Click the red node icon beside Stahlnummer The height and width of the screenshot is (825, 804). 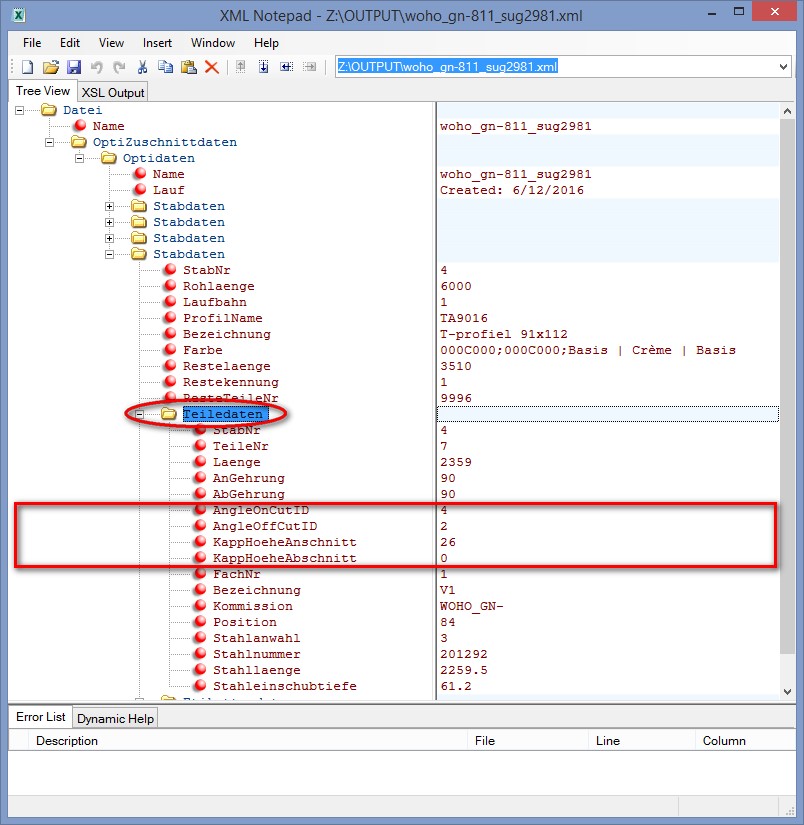point(200,653)
